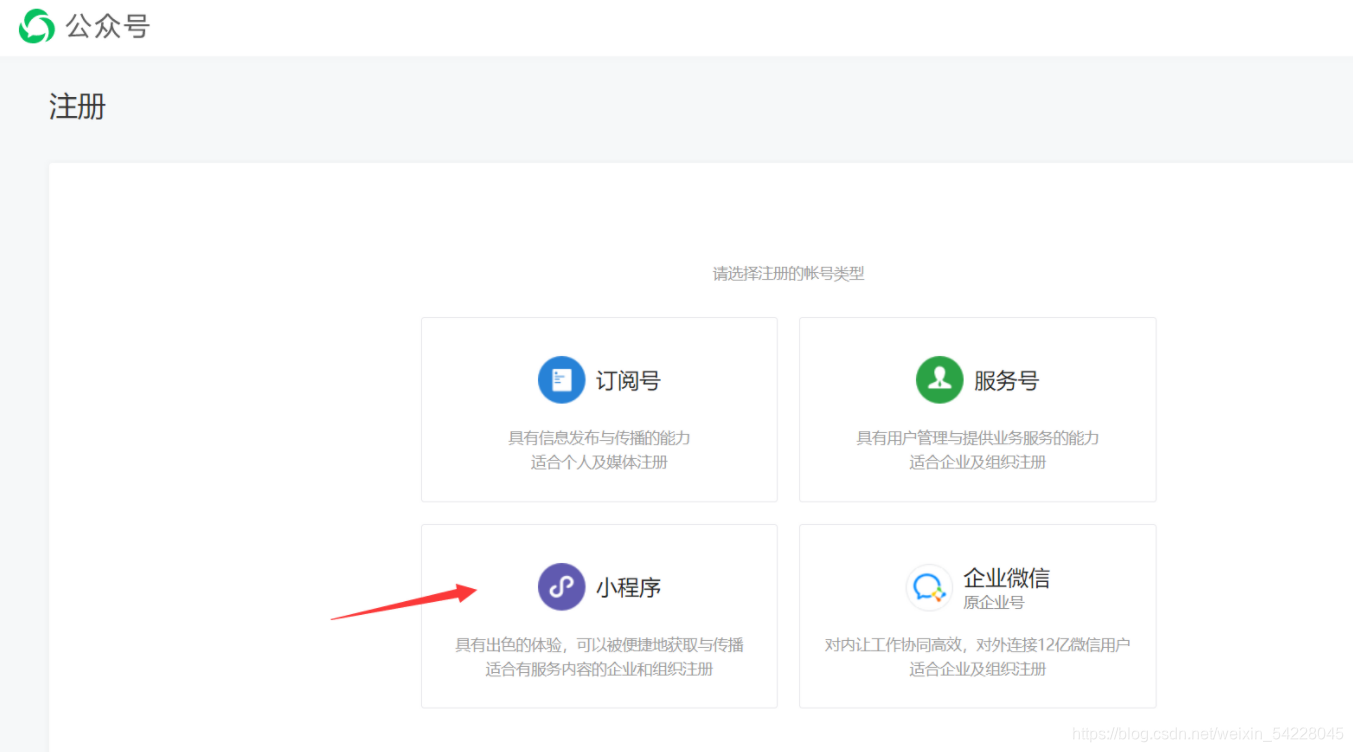
Task: Choose the 小程序 account type title
Action: [628, 588]
